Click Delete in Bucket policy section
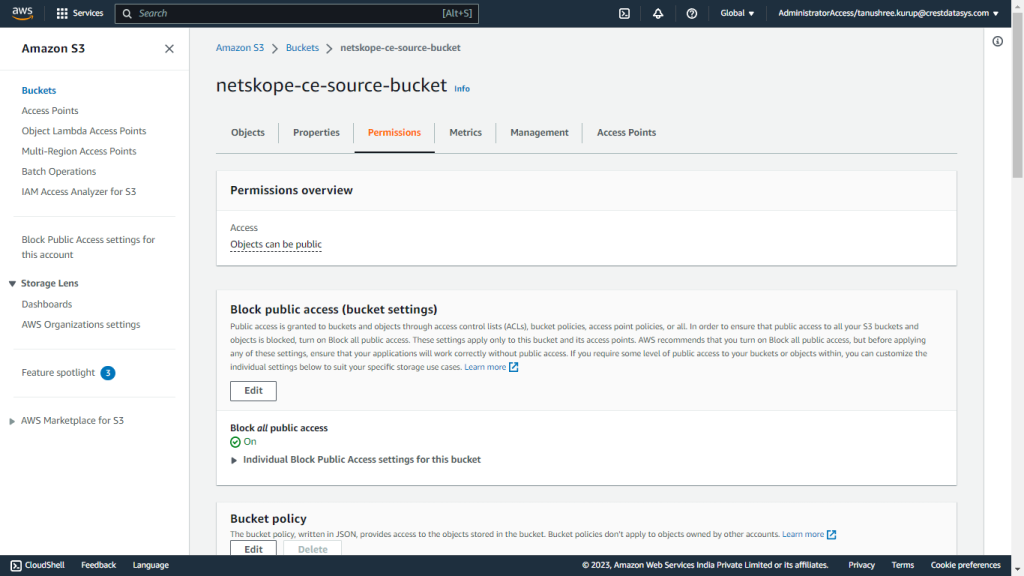Screen dimensions: 1024x576 coord(312,549)
